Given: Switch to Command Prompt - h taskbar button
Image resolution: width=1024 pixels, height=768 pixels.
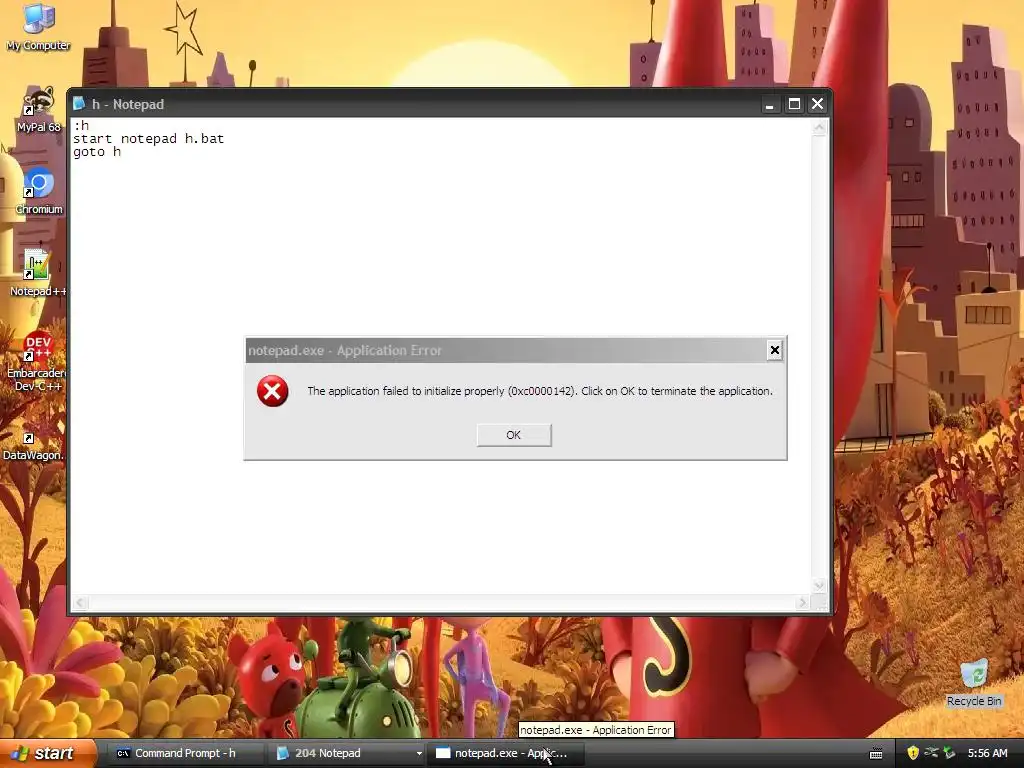Looking at the screenshot, I should pos(184,753).
